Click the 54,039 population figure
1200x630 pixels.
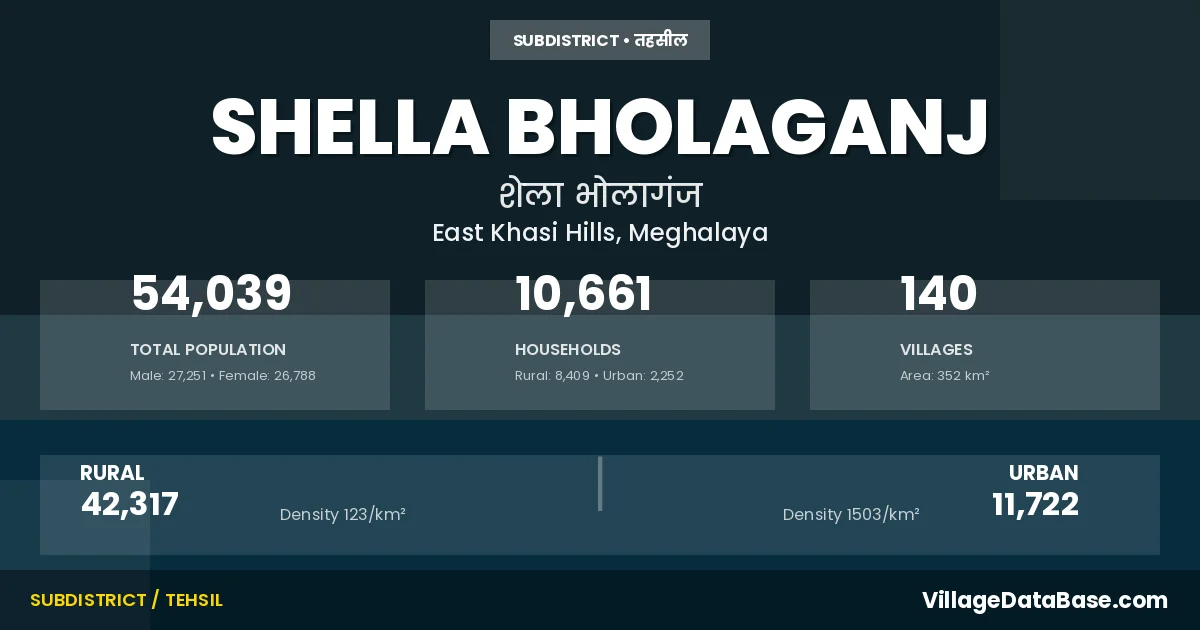(x=212, y=294)
